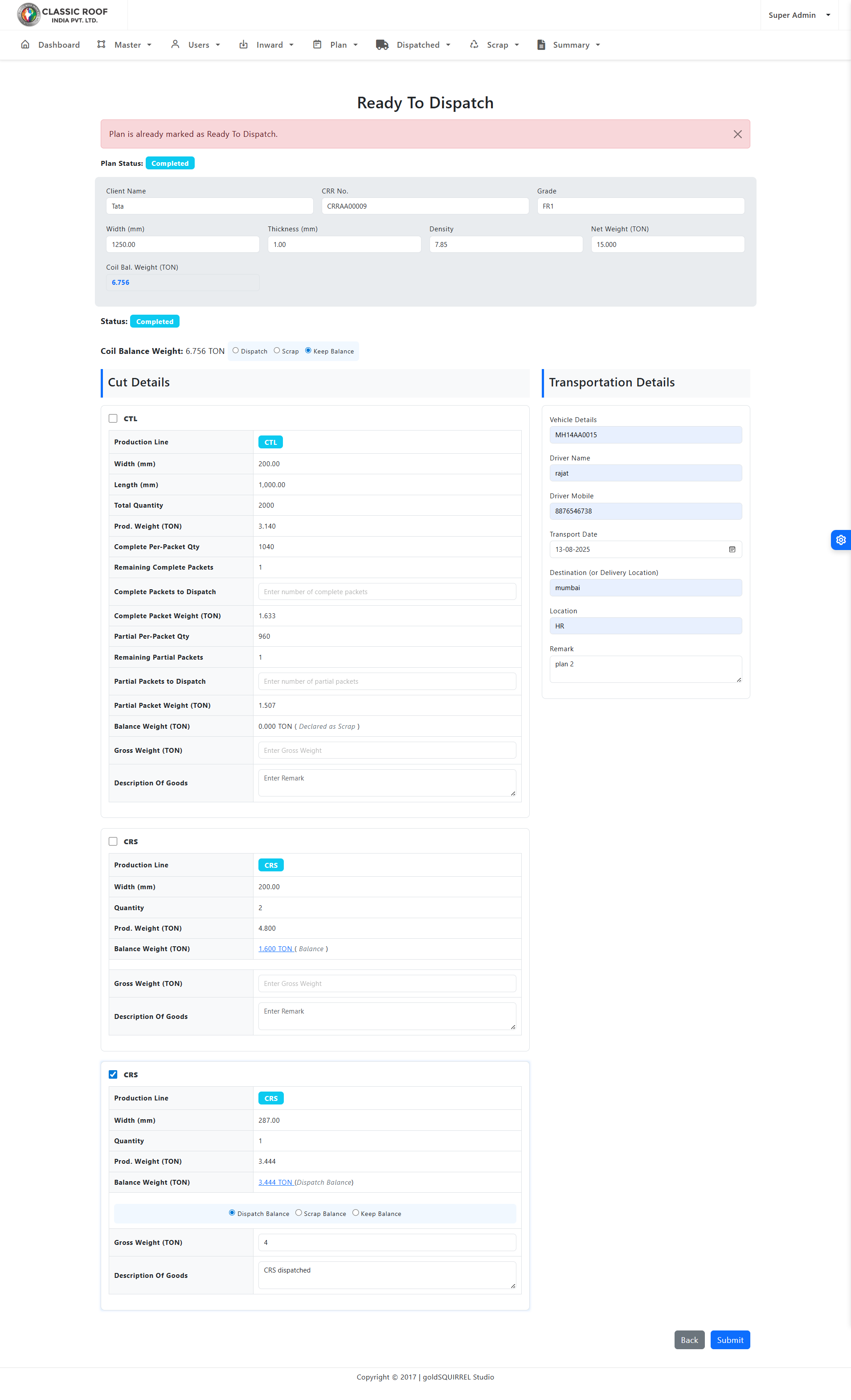Image resolution: width=851 pixels, height=1400 pixels.
Task: Check the CTL cut checkbox
Action: (x=113, y=418)
